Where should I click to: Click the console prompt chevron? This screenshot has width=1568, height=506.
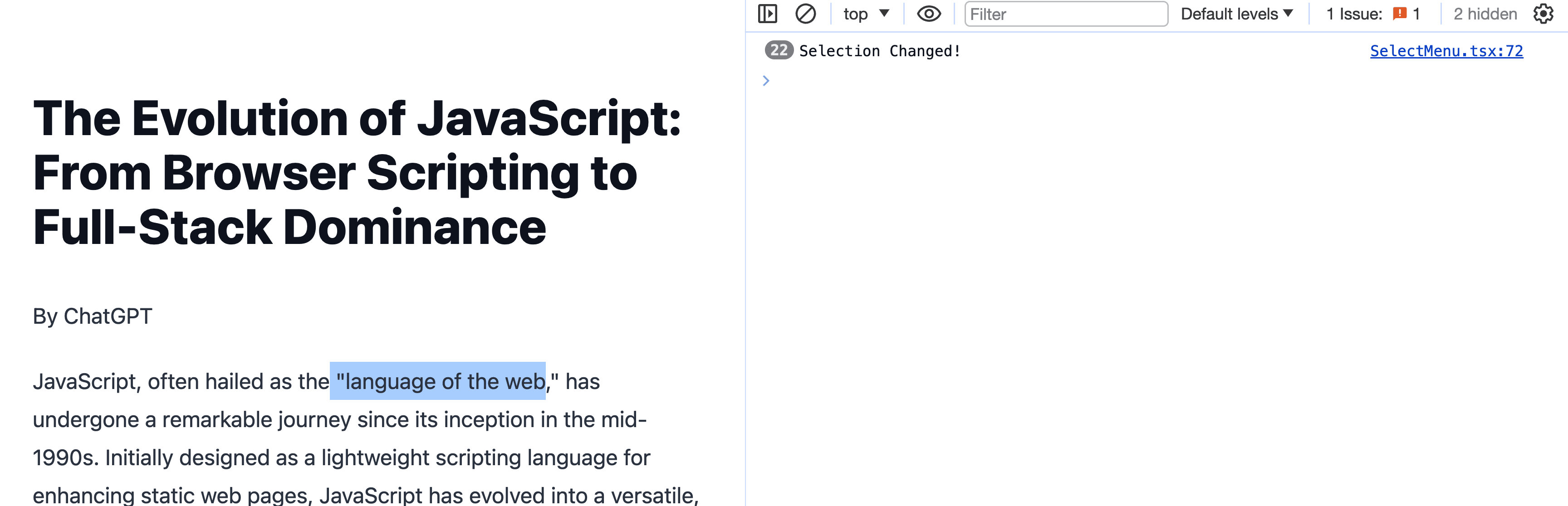click(766, 80)
